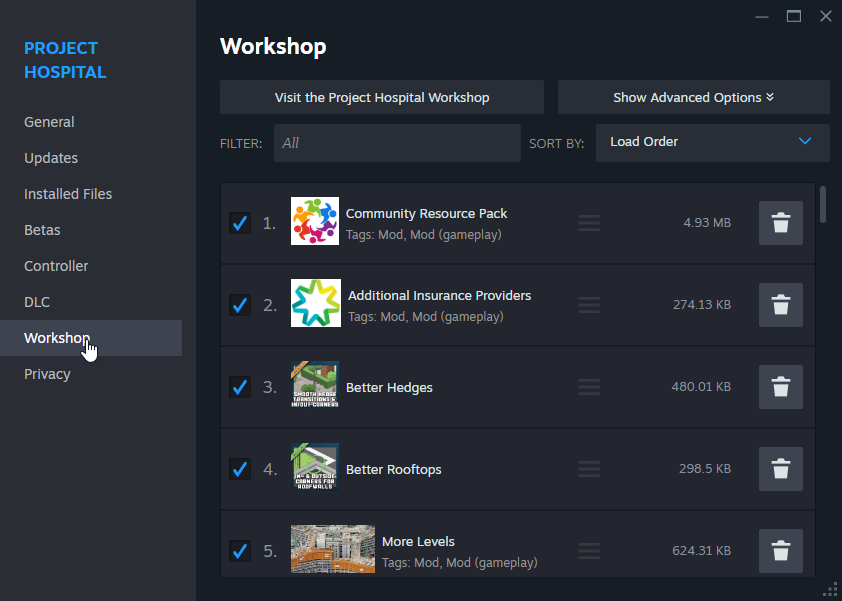Visit the Project Hospital Workshop

pyautogui.click(x=382, y=97)
